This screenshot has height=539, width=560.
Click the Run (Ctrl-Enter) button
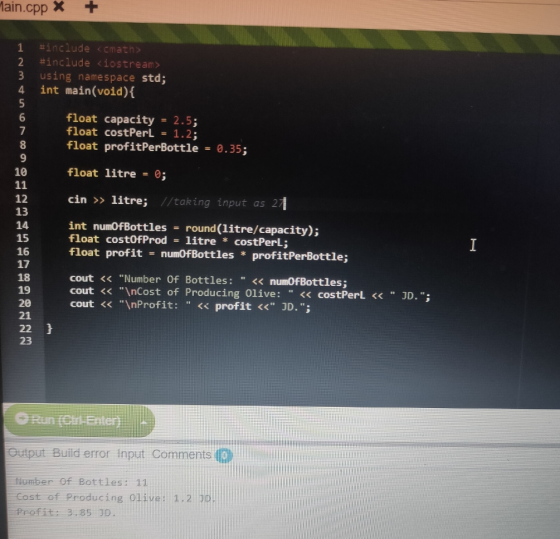pos(68,420)
